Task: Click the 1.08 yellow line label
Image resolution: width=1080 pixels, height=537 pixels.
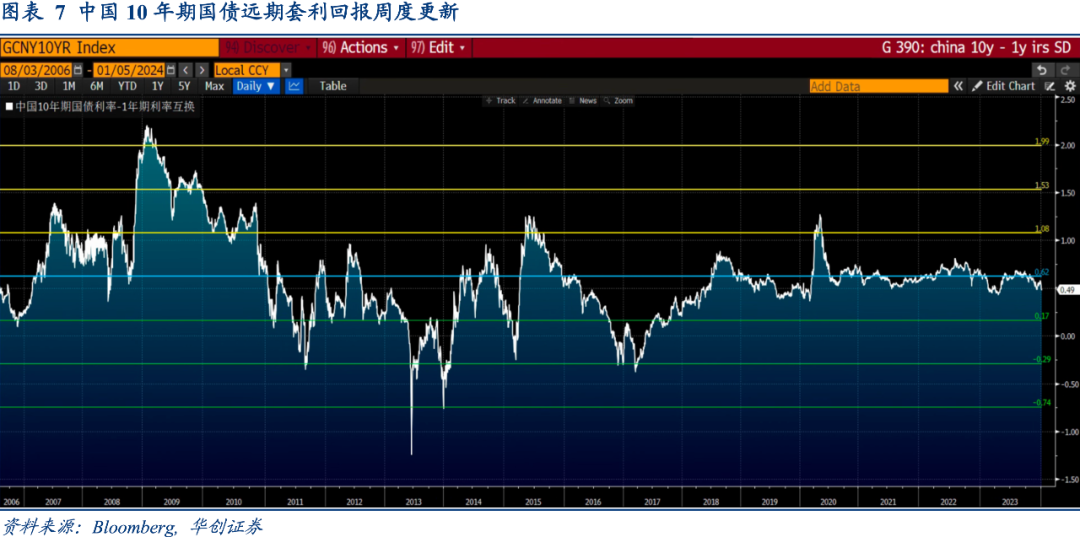Action: tap(1042, 229)
